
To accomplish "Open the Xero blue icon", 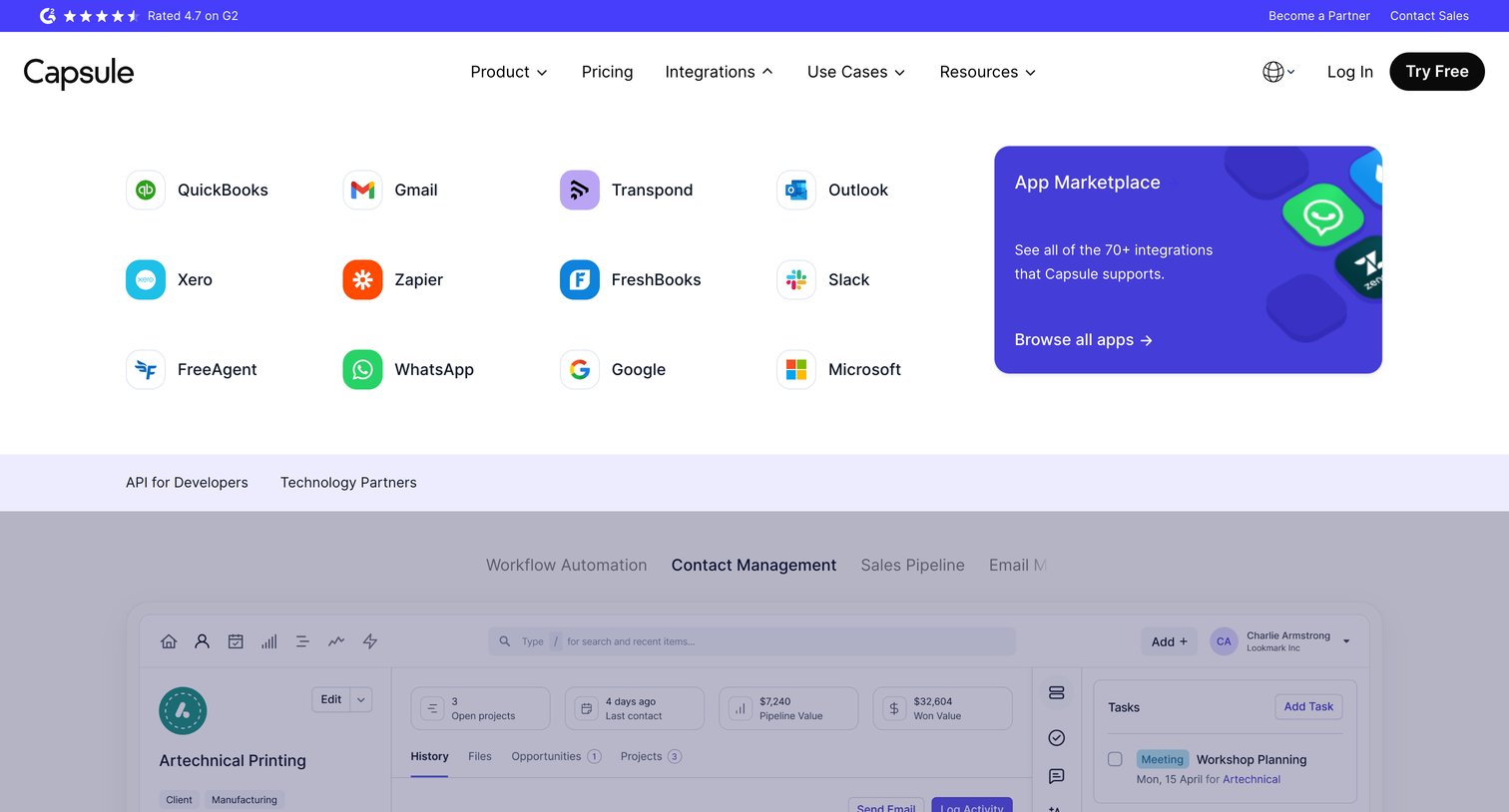I will point(146,279).
